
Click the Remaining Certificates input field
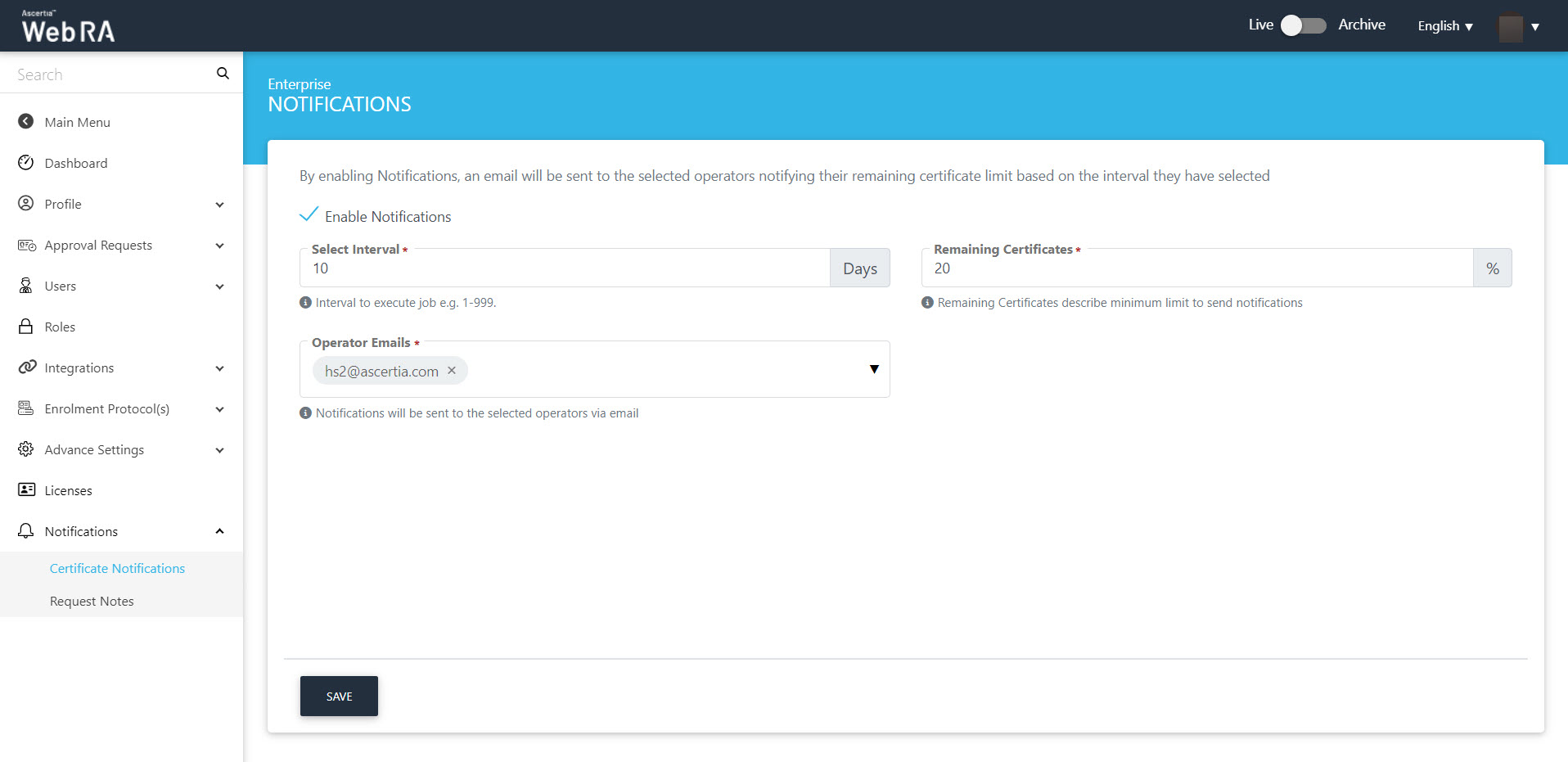(1196, 268)
